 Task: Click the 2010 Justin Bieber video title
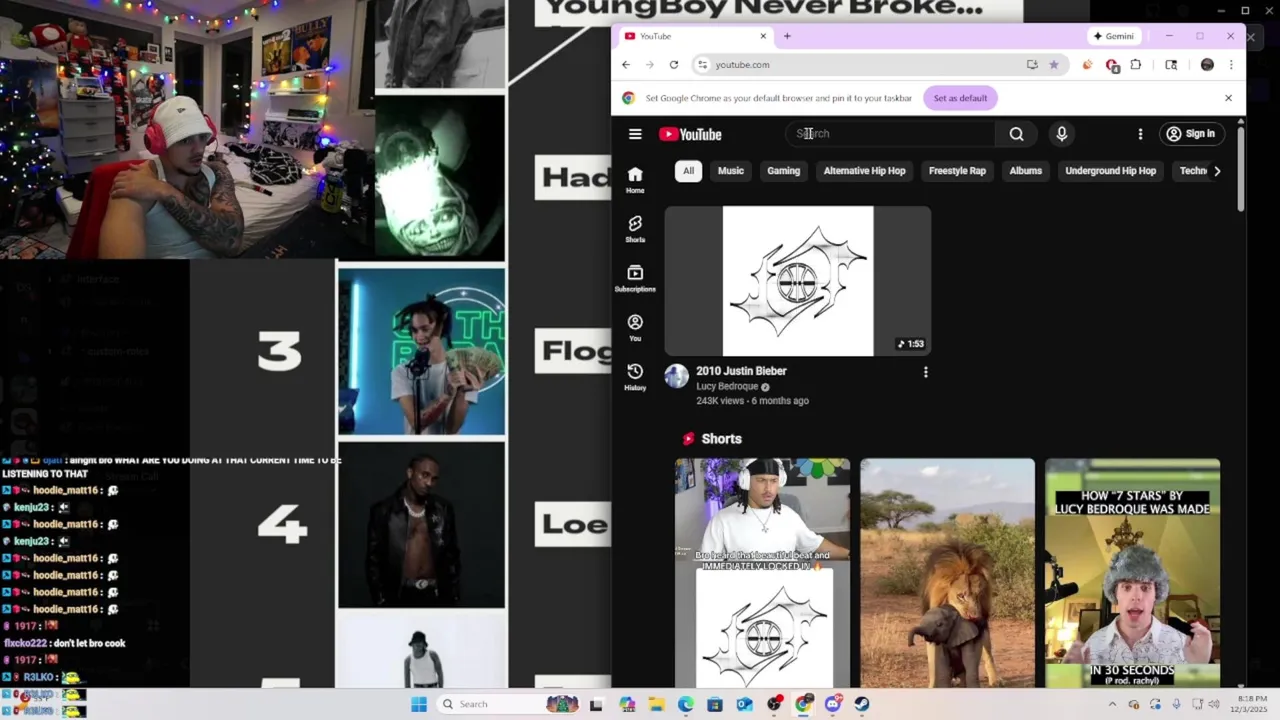pos(741,371)
